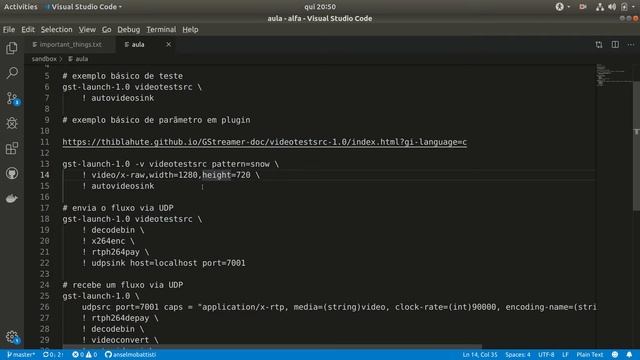The height and width of the screenshot is (360, 640).
Task: Open the Edit menu
Action: coord(28,29)
